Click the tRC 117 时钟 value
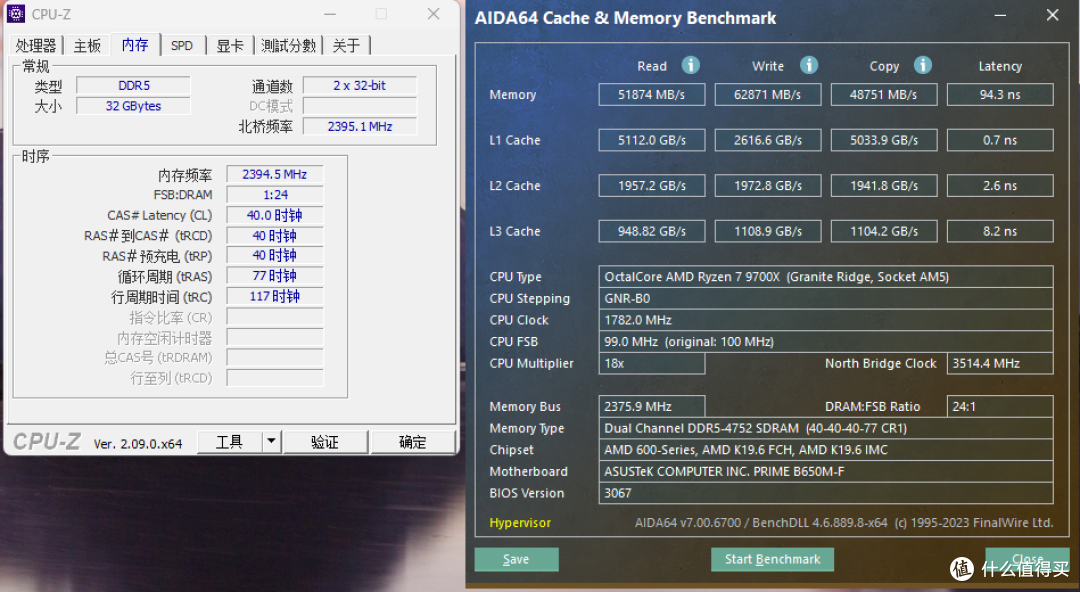This screenshot has width=1080, height=592. coord(275,297)
